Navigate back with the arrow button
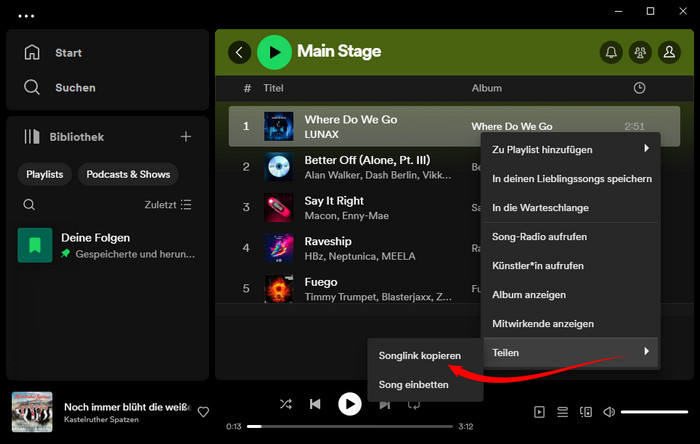Image resolution: width=700 pixels, height=444 pixels. [x=239, y=52]
